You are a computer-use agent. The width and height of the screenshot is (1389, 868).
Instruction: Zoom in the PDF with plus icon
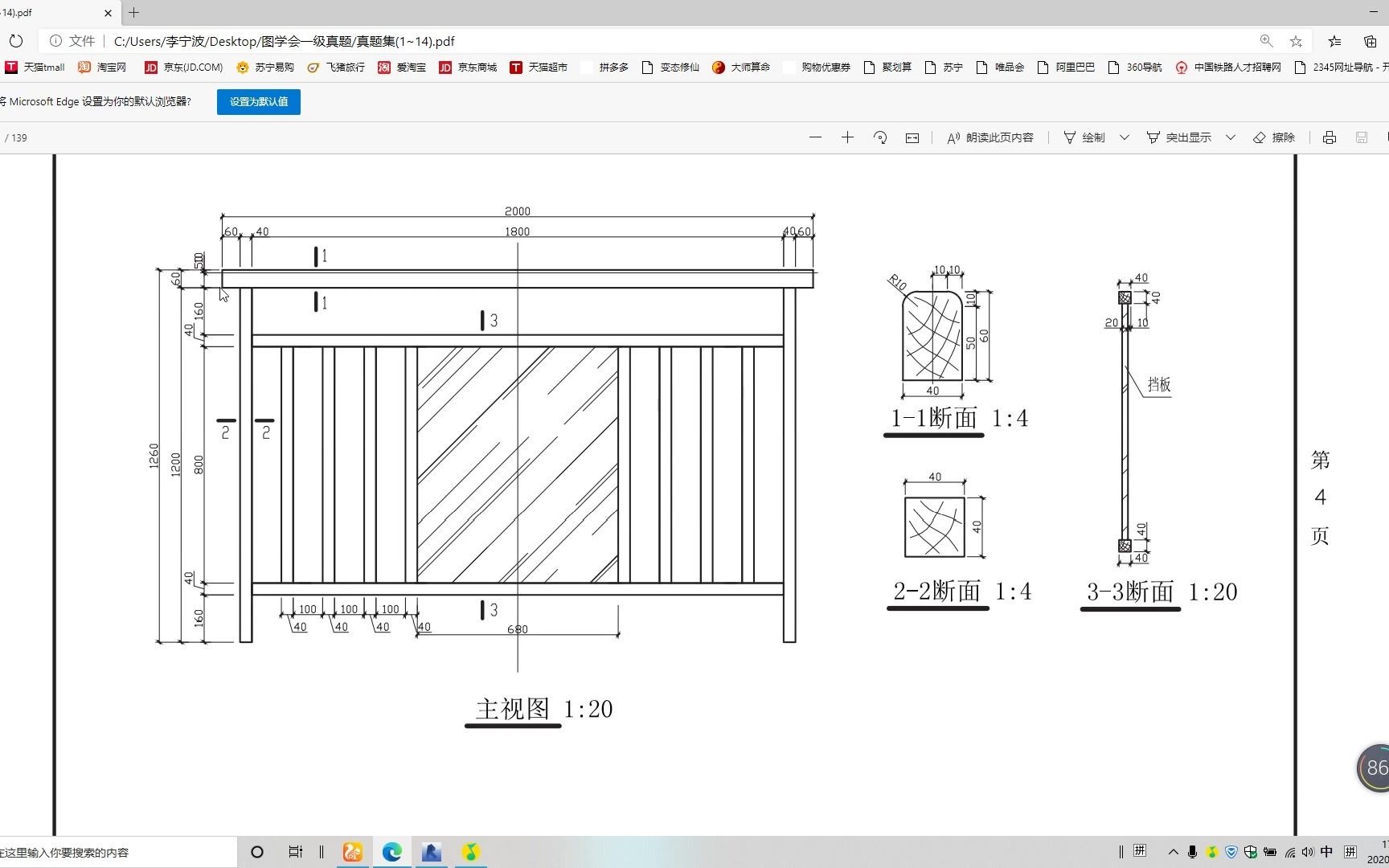tap(847, 137)
